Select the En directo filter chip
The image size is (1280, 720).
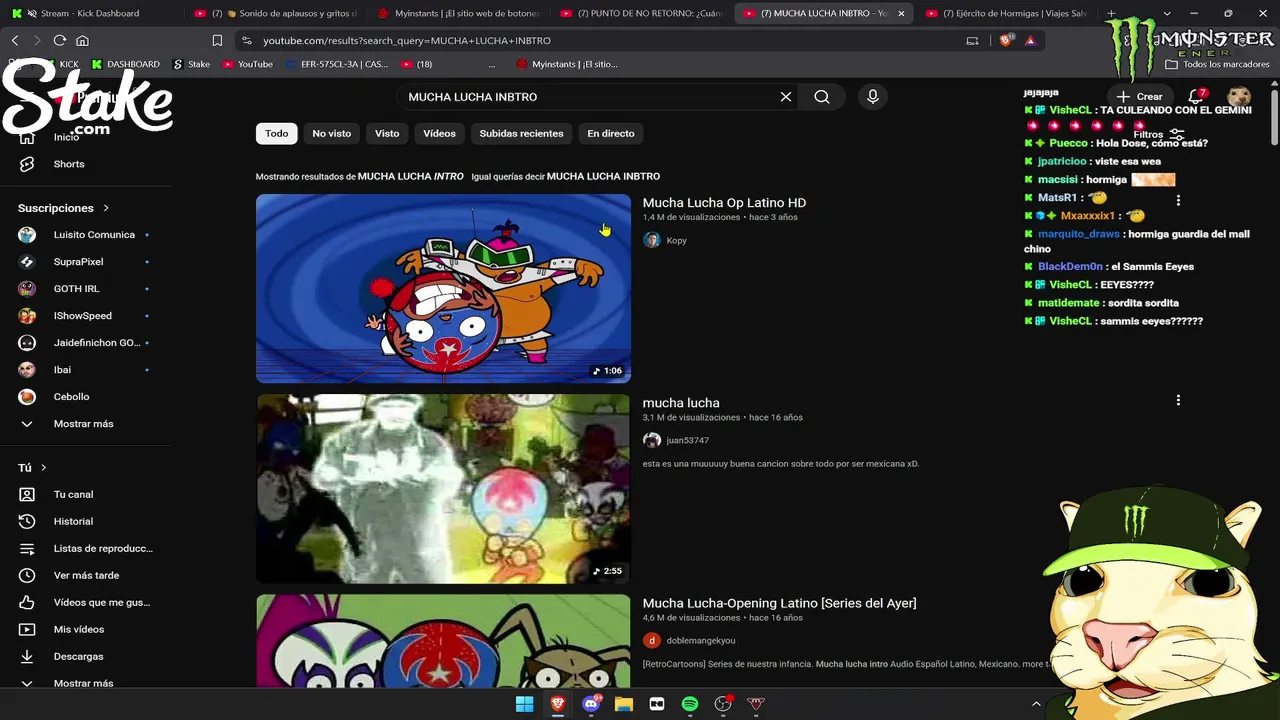(611, 133)
